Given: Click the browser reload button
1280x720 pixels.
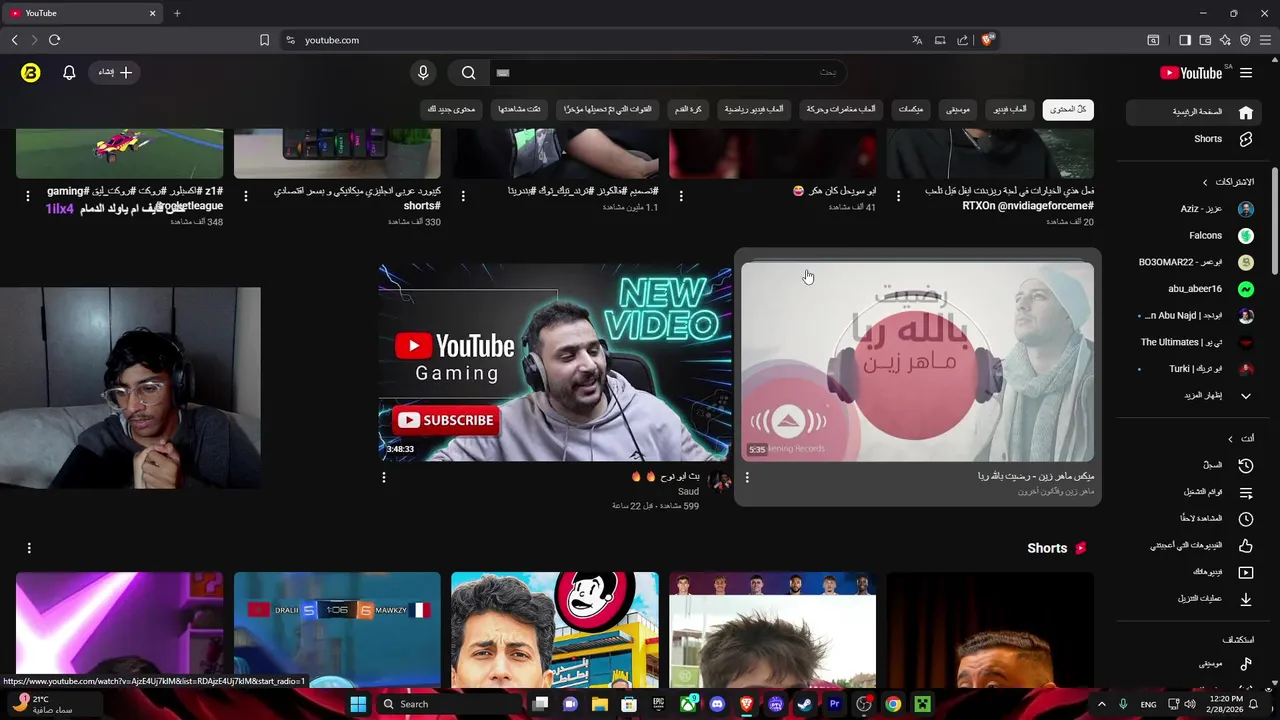Looking at the screenshot, I should (x=54, y=40).
